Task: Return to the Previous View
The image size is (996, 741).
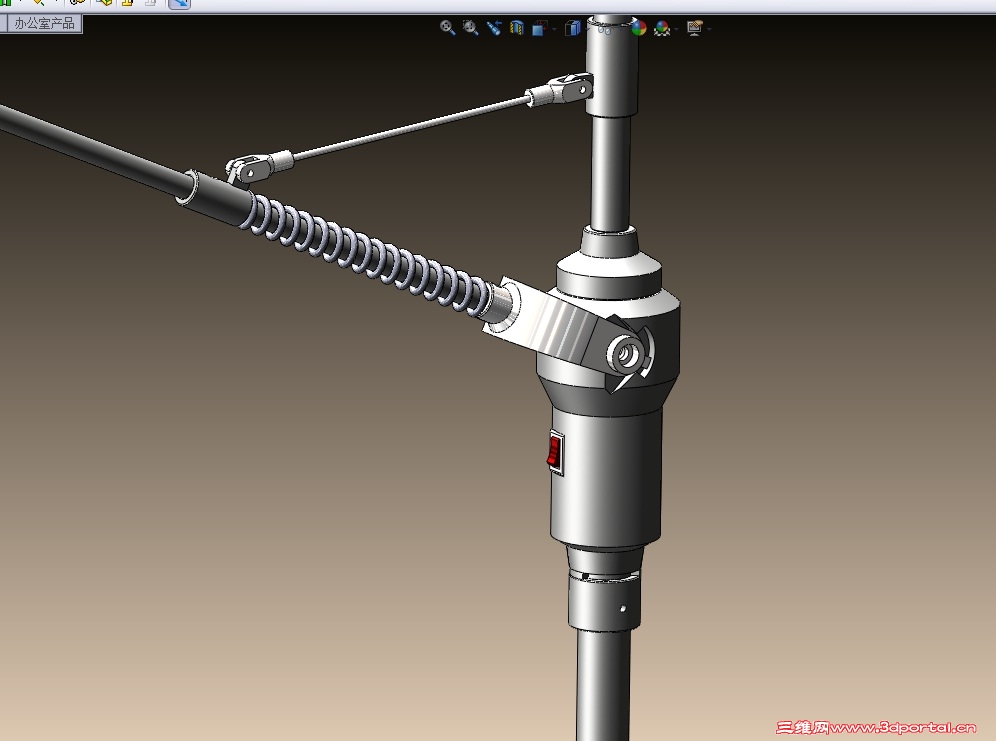Action: pos(494,28)
